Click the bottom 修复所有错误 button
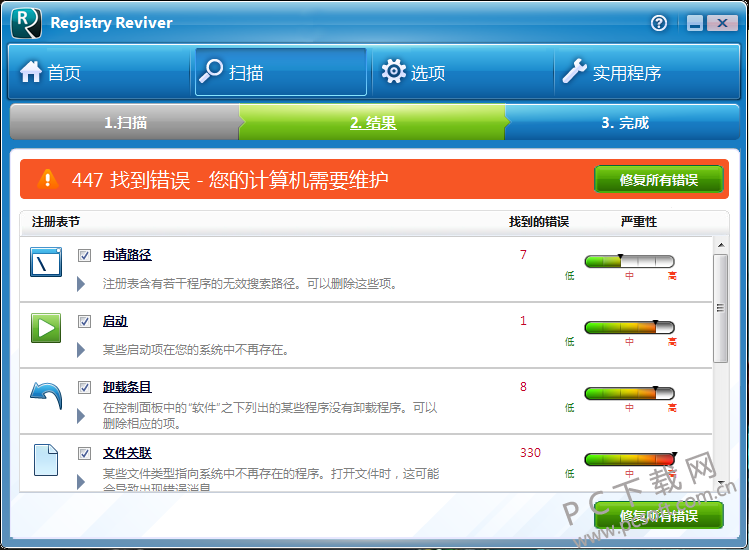Screen dimensions: 749x550 pos(659,515)
